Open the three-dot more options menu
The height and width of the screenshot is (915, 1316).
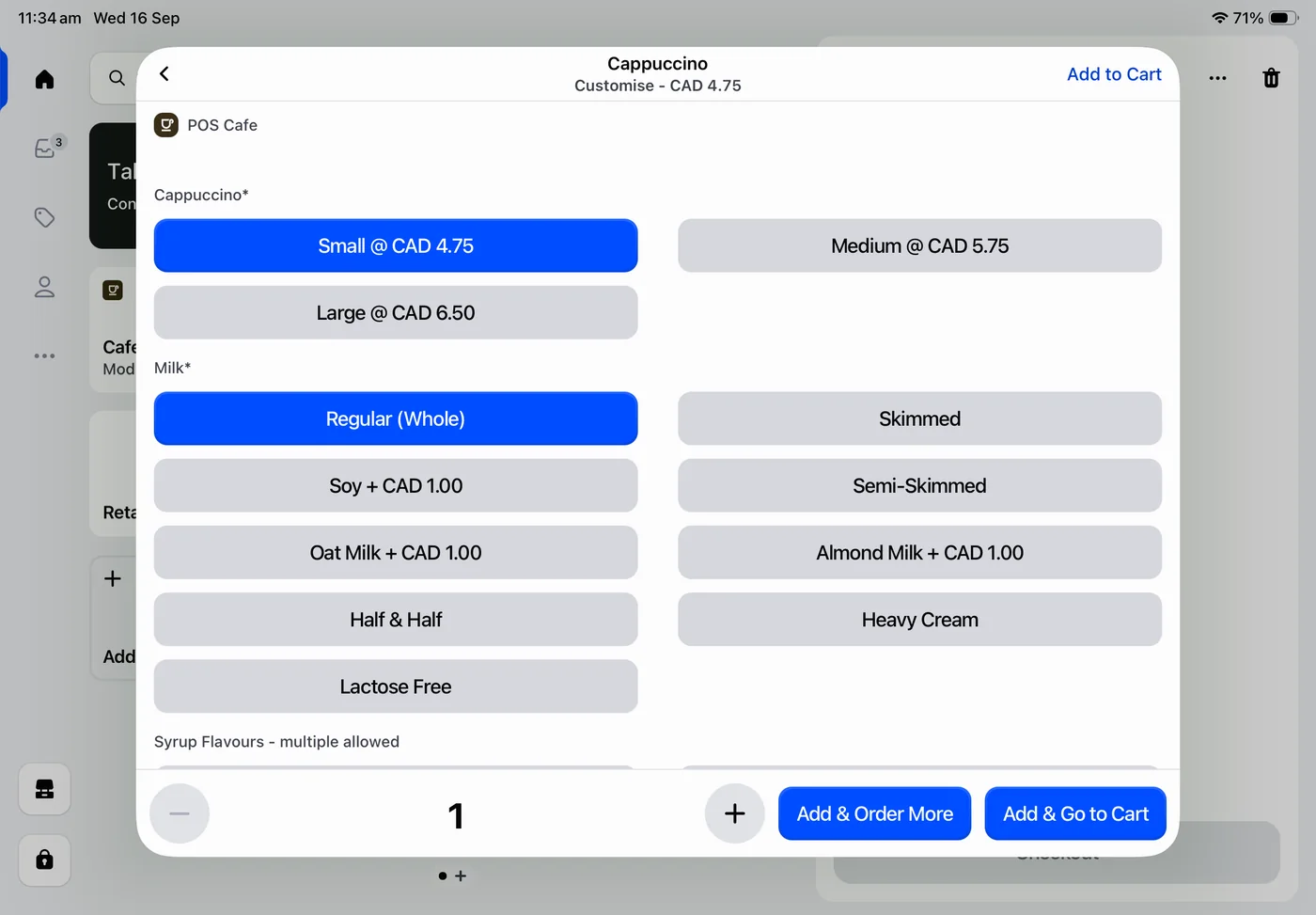[1217, 78]
